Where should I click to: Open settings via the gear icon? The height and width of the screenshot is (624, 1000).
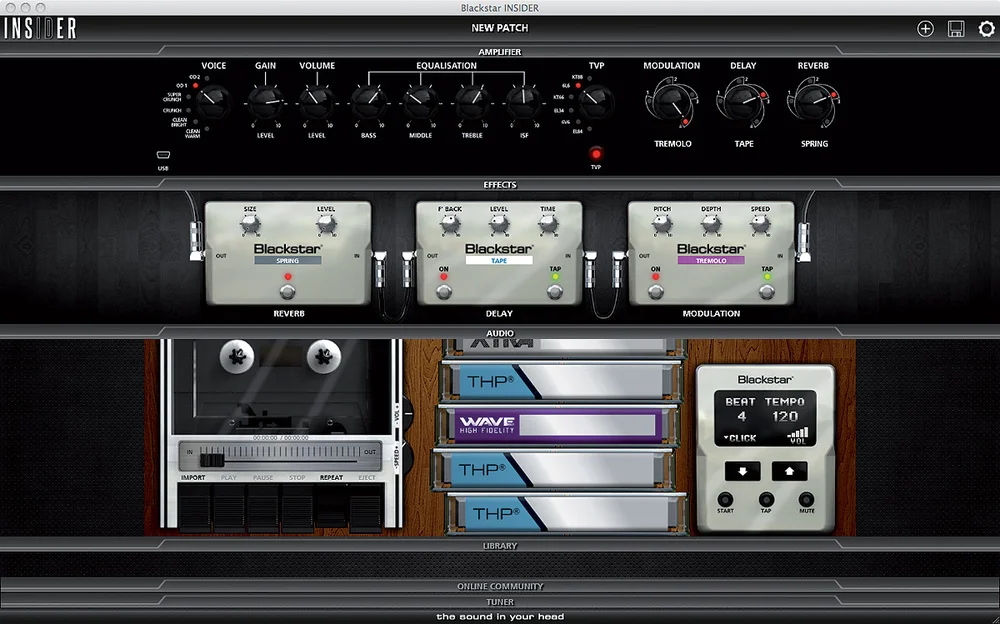pos(986,29)
